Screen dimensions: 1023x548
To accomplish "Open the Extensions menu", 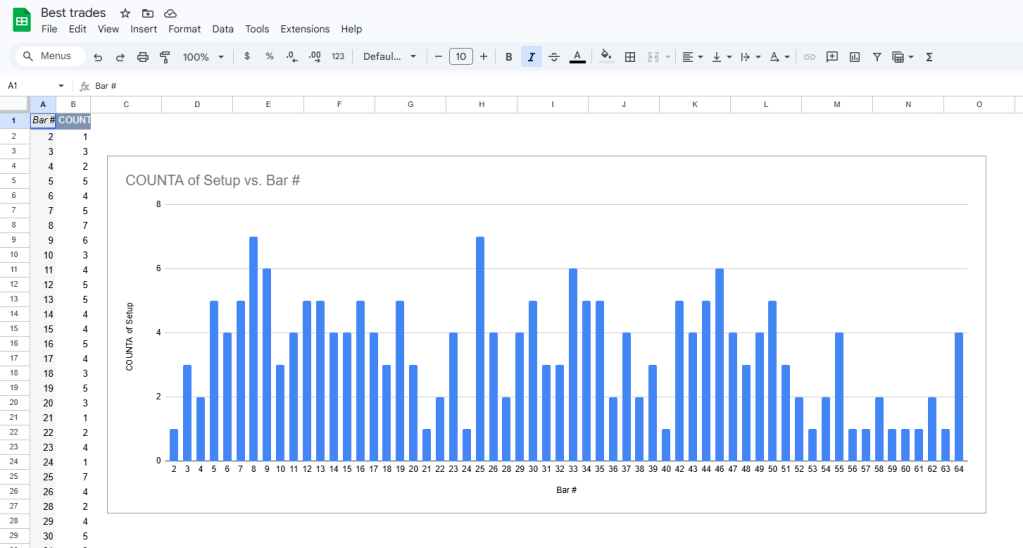I will [x=305, y=29].
